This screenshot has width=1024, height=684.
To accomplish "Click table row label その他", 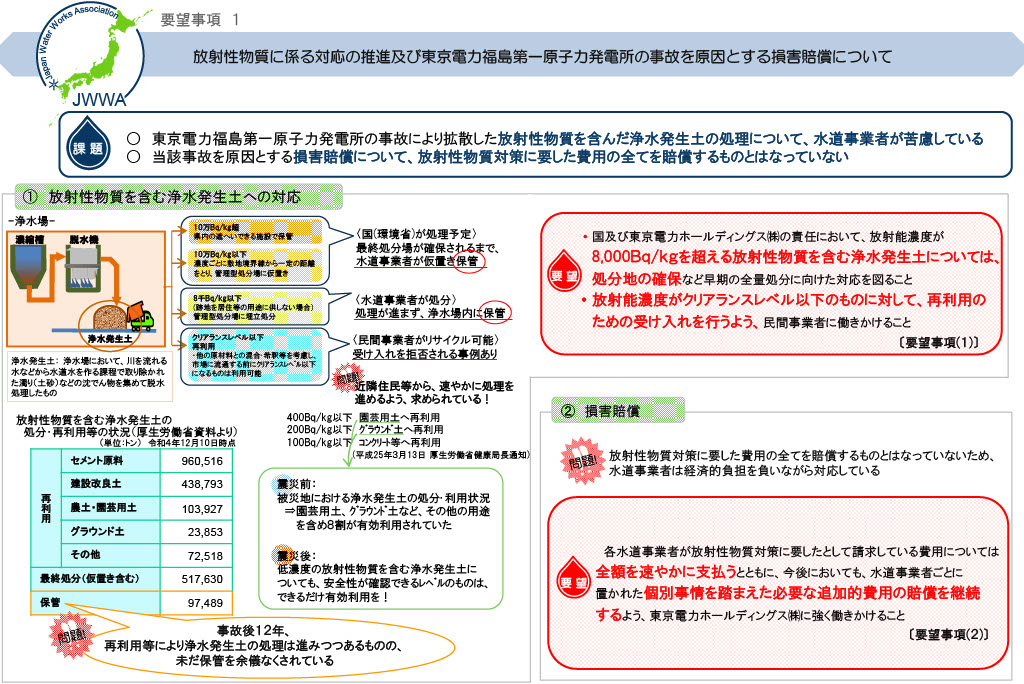I will pyautogui.click(x=86, y=555).
